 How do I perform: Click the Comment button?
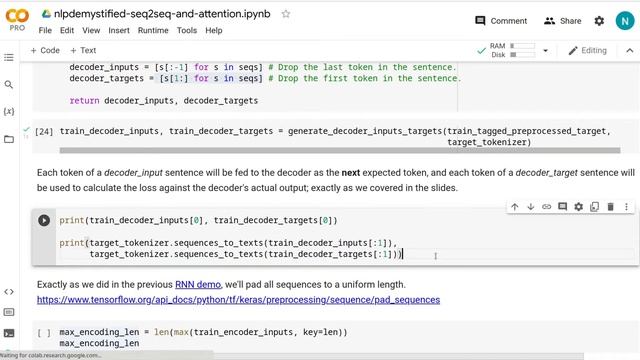501,21
